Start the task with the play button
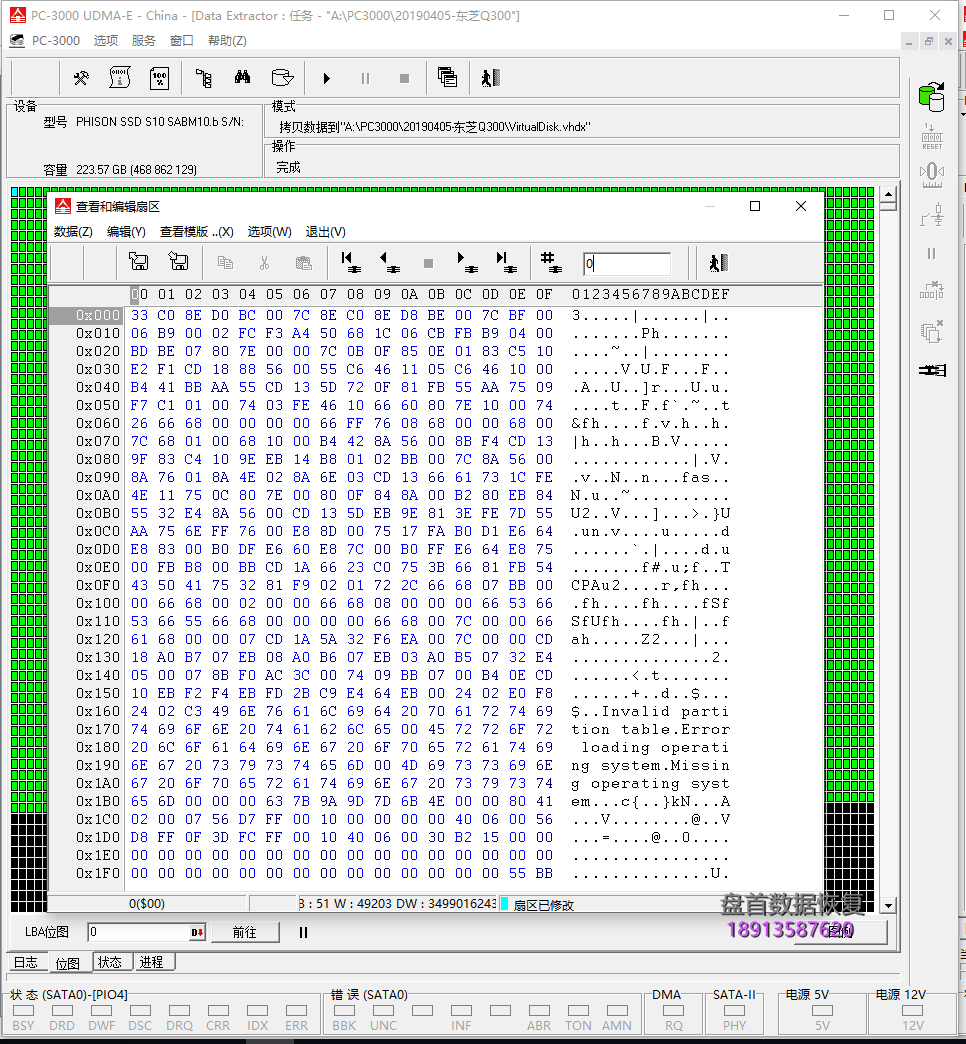This screenshot has height=1044, width=966. (x=326, y=79)
